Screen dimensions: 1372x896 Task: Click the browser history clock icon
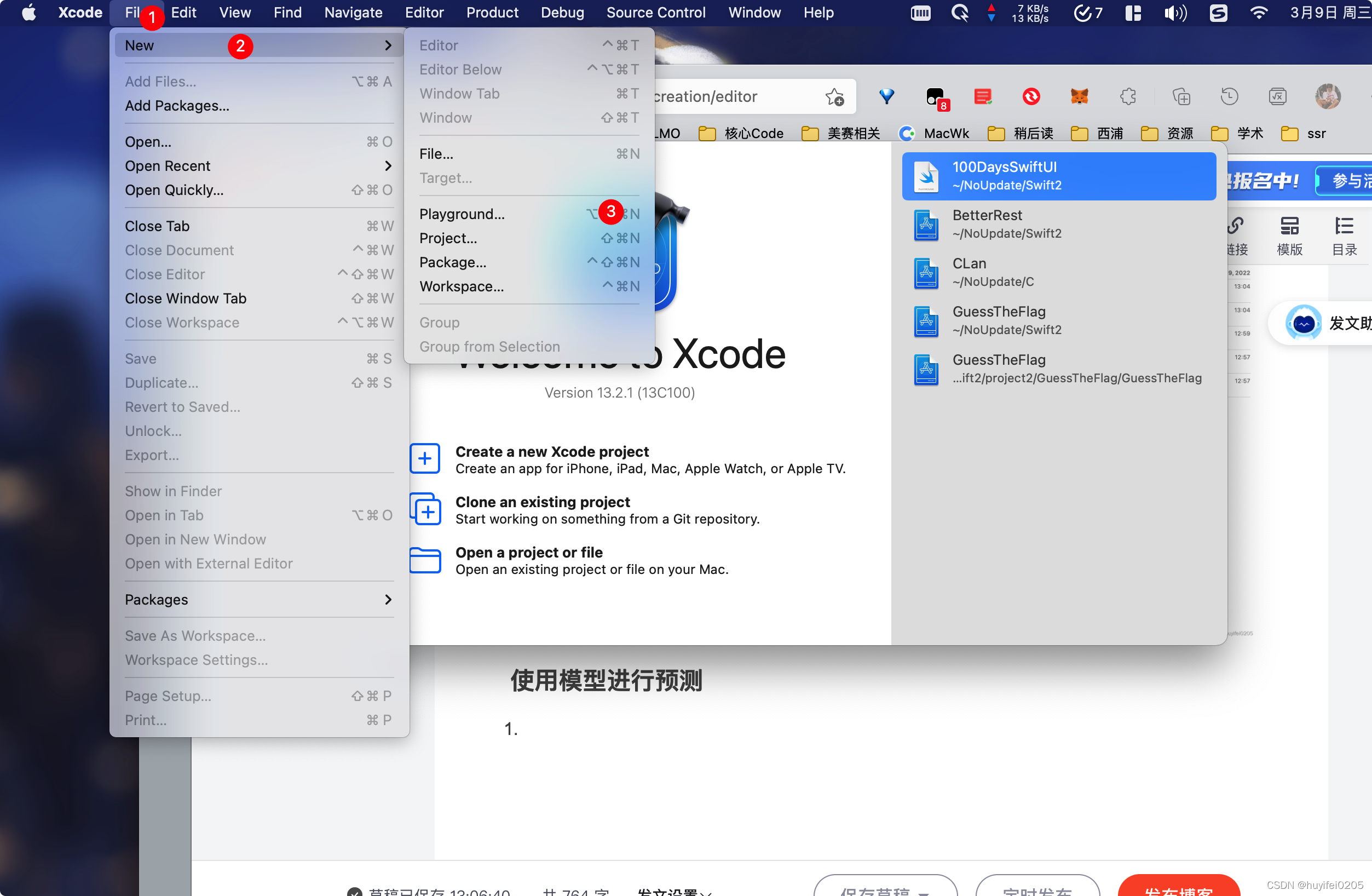(x=1229, y=96)
